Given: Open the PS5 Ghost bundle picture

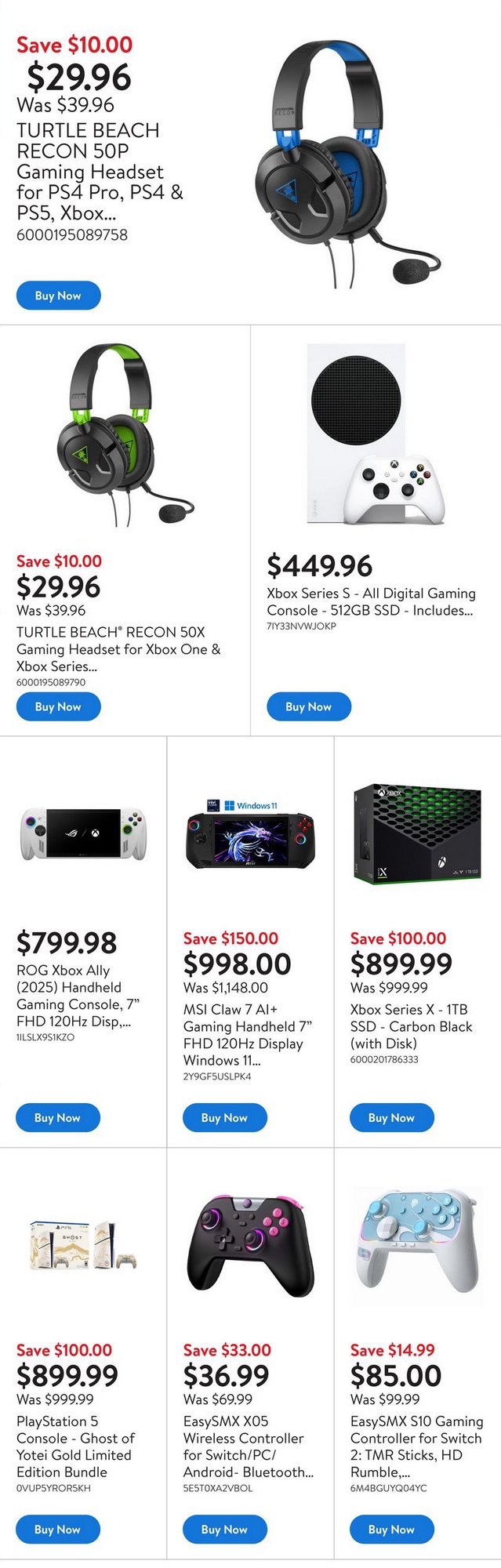Looking at the screenshot, I should [83, 1246].
